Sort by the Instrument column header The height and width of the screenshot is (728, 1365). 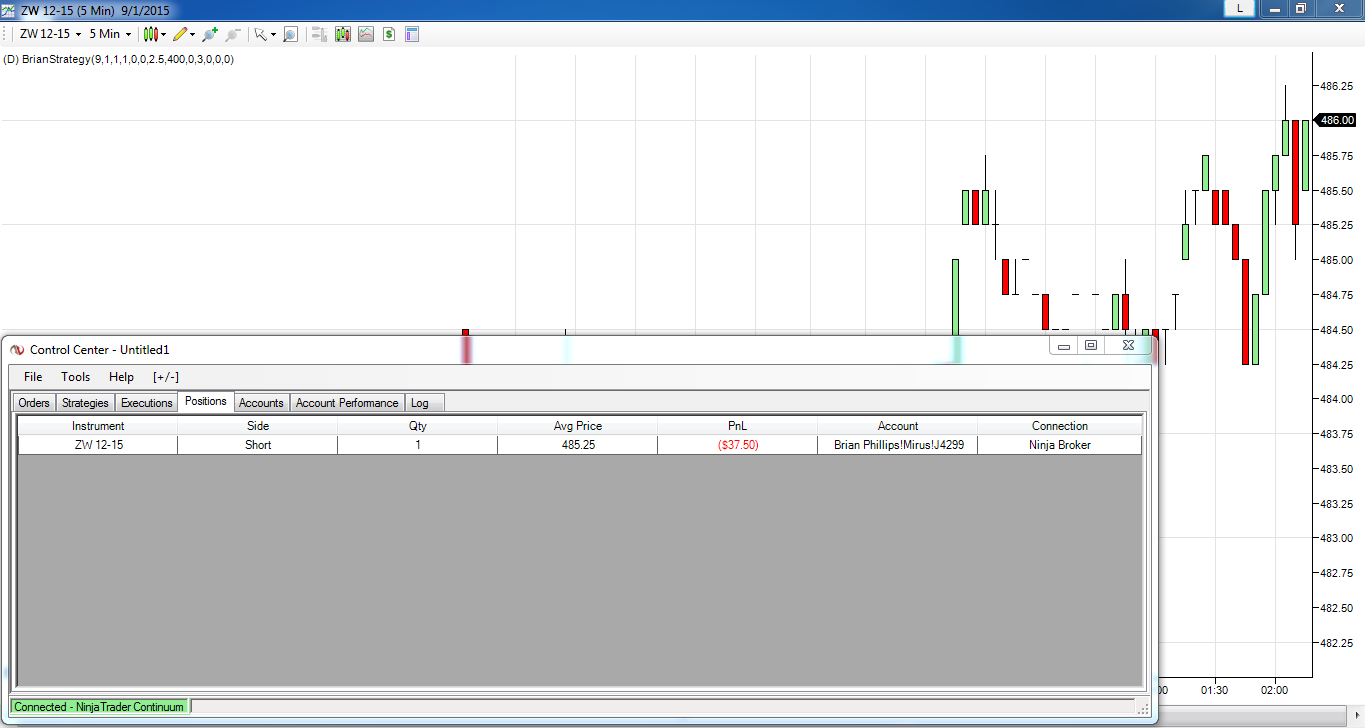98,426
